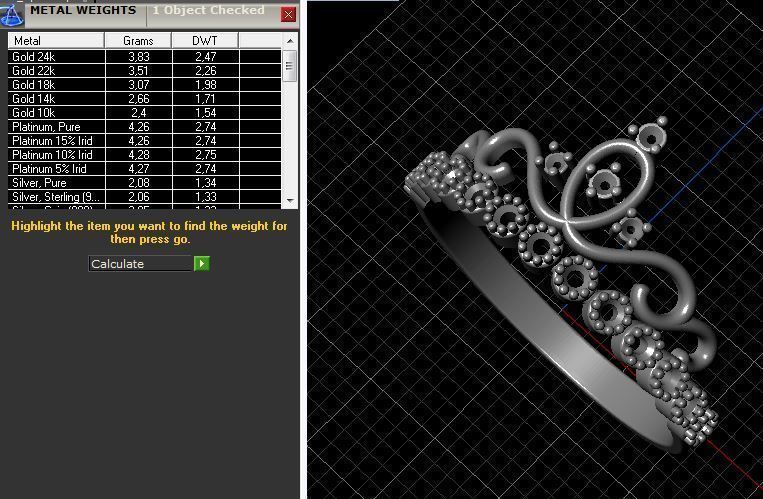
Task: Click the DWT column header
Action: click(205, 41)
